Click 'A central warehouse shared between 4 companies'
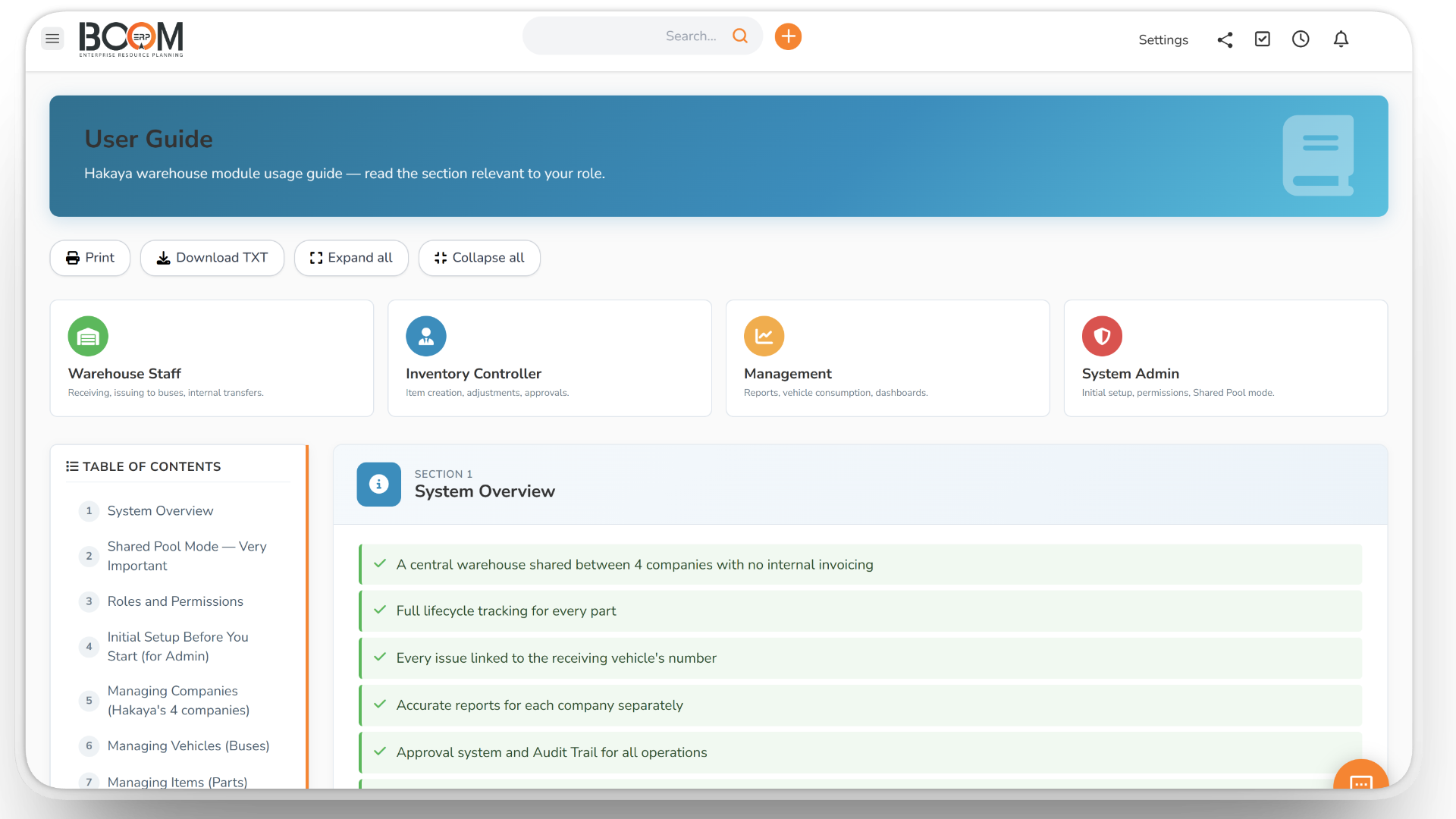Viewport: 1456px width, 819px height. (x=861, y=564)
